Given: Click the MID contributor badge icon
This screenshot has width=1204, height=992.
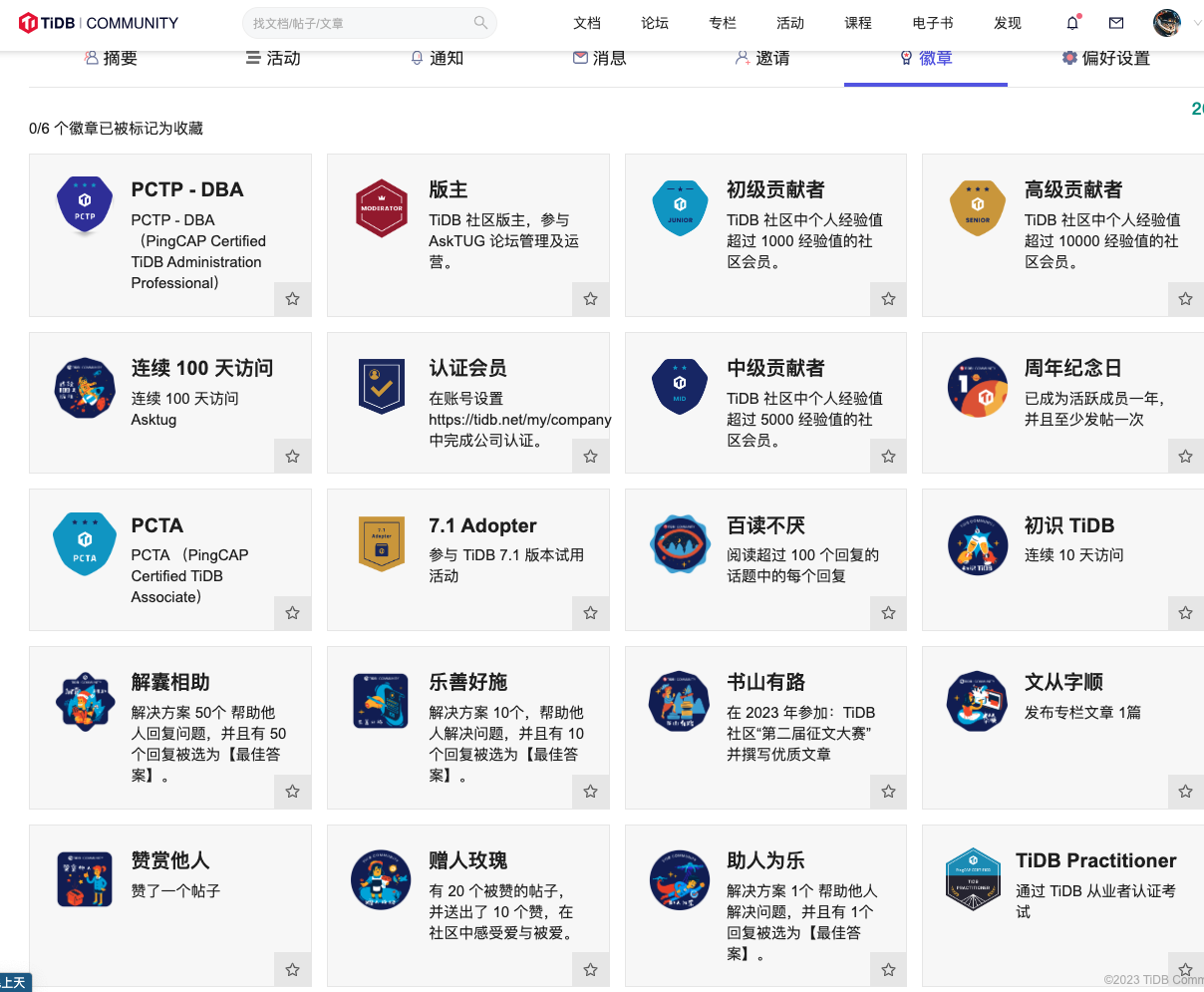Looking at the screenshot, I should [680, 387].
